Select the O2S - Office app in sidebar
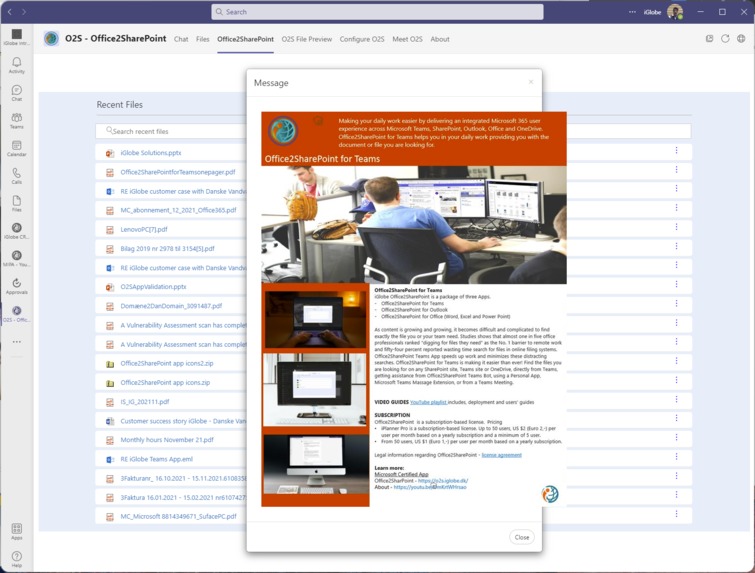Viewport: 755px width, 573px height. point(16,313)
